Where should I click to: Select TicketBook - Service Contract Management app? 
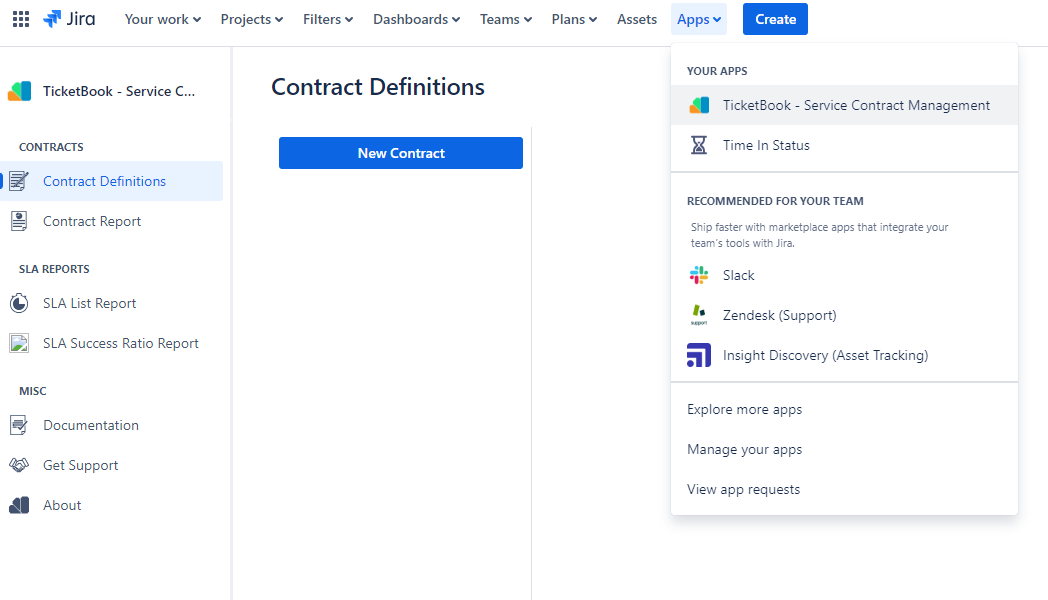(856, 105)
